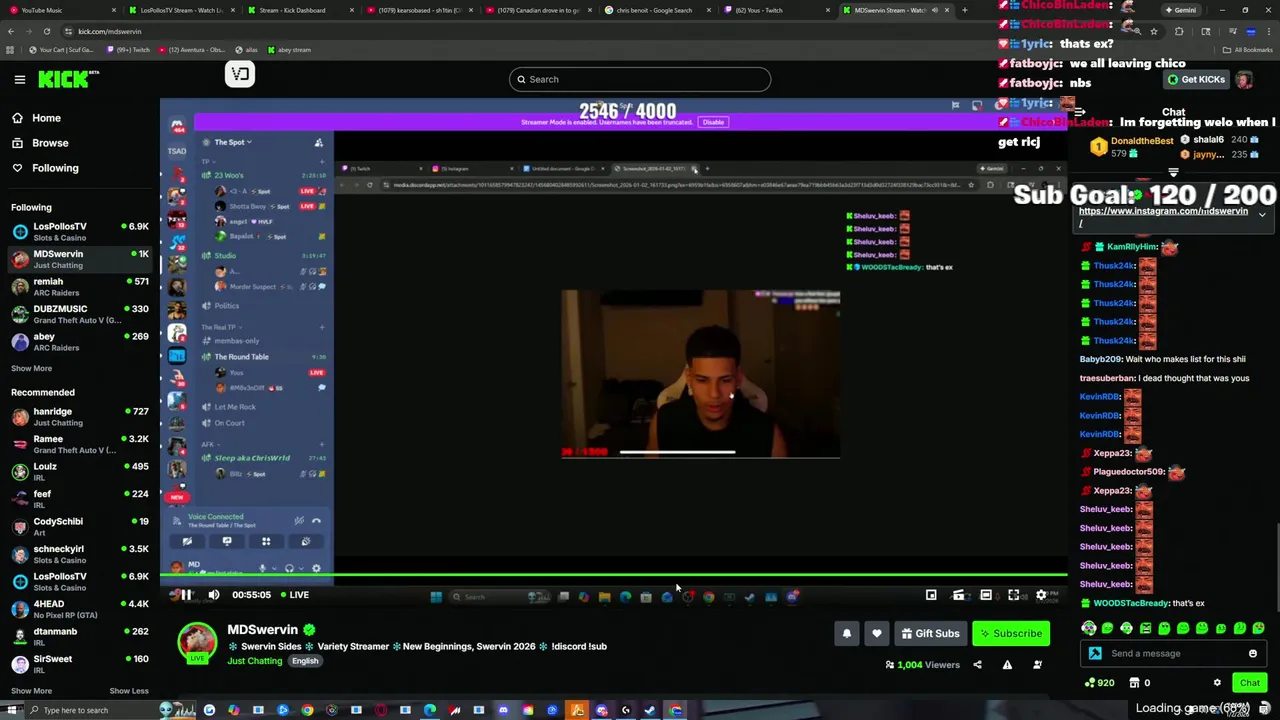The image size is (1280, 720).
Task: Open the Twitch bookmark
Action: (129, 49)
